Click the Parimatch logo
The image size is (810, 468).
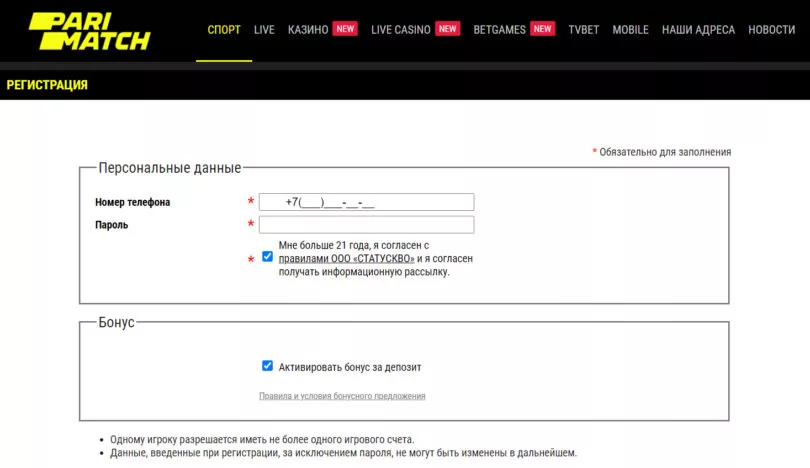90,31
